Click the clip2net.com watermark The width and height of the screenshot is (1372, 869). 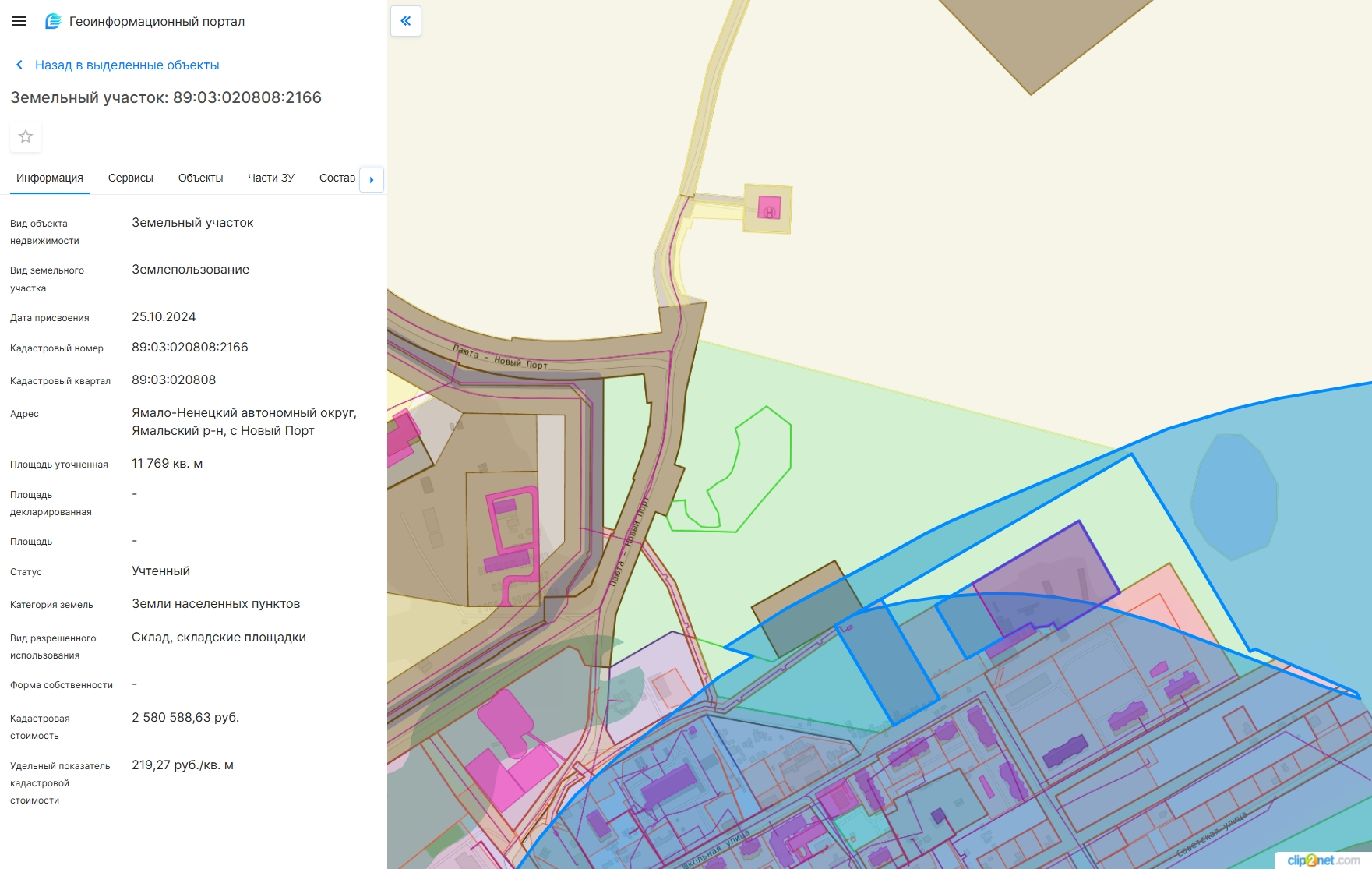1323,860
